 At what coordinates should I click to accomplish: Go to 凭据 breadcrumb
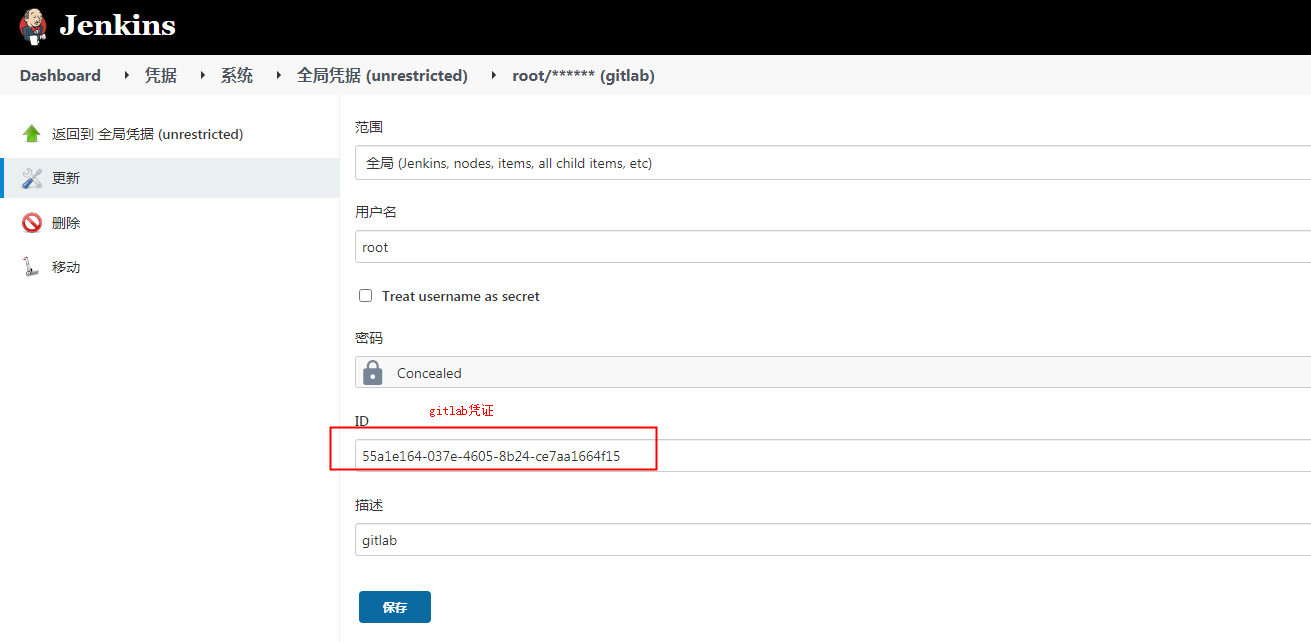pyautogui.click(x=161, y=76)
